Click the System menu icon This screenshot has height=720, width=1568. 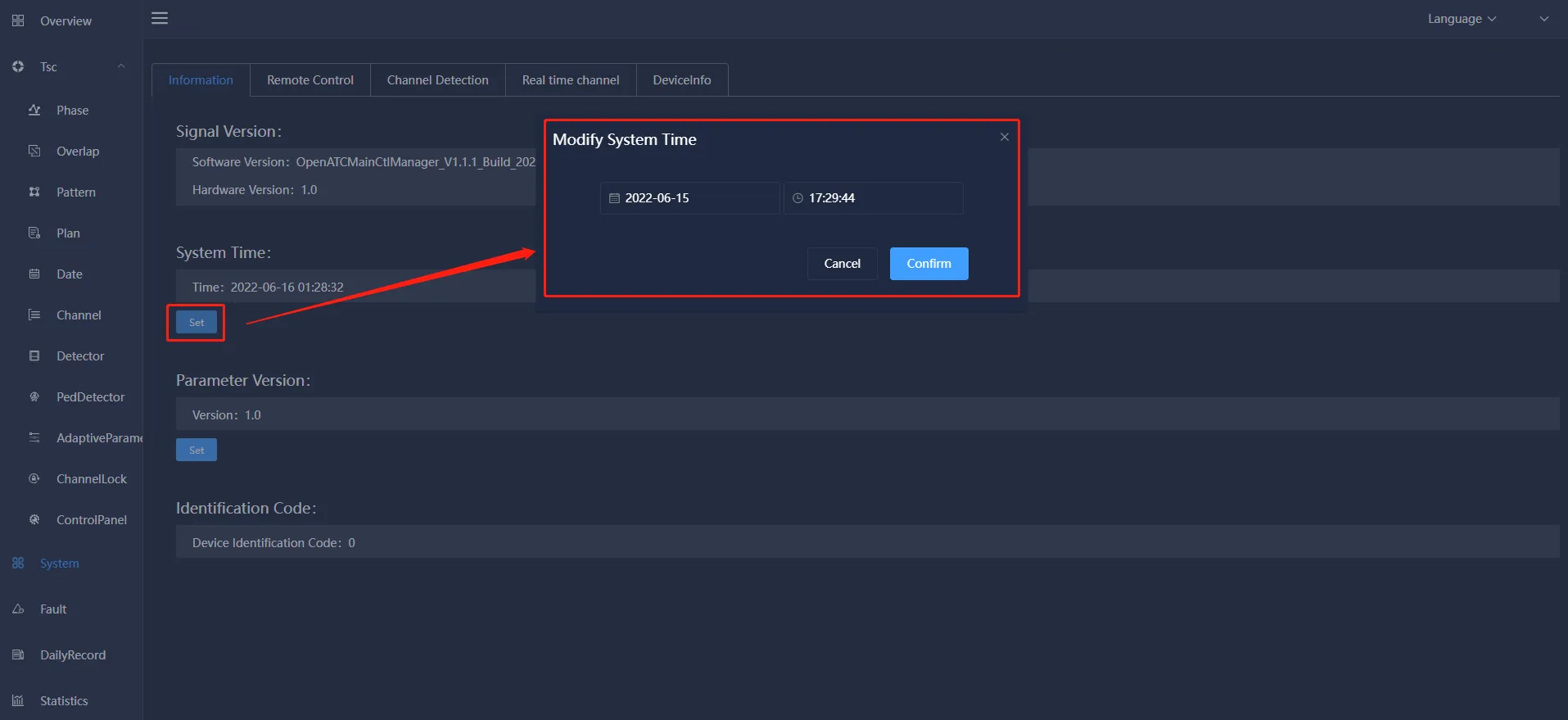point(18,563)
